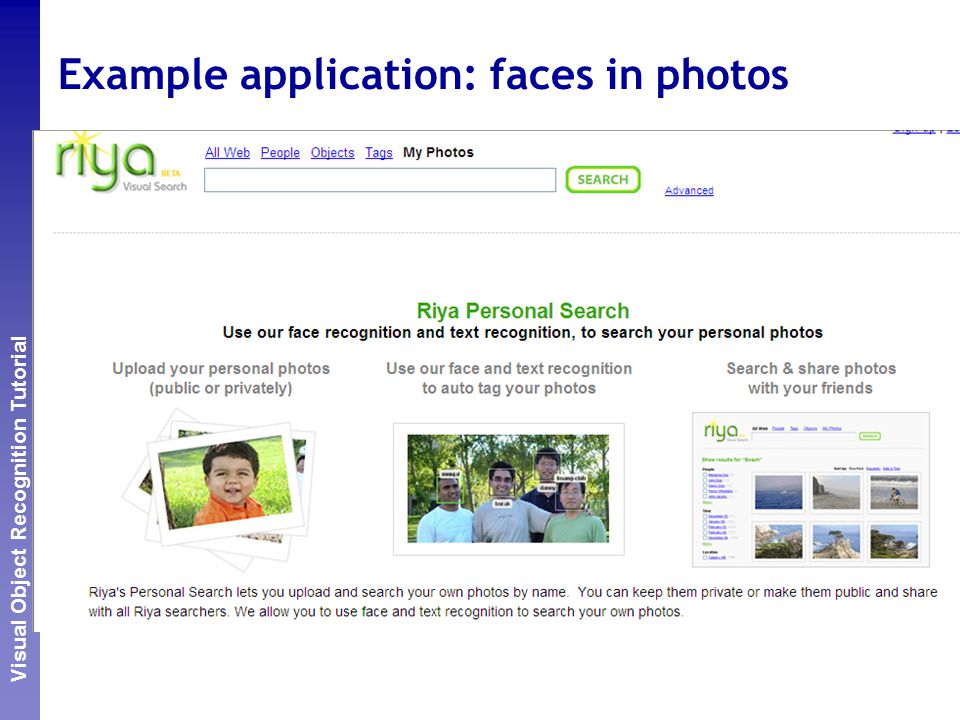The height and width of the screenshot is (720, 960).
Task: Go to the Tags tab
Action: 378,152
